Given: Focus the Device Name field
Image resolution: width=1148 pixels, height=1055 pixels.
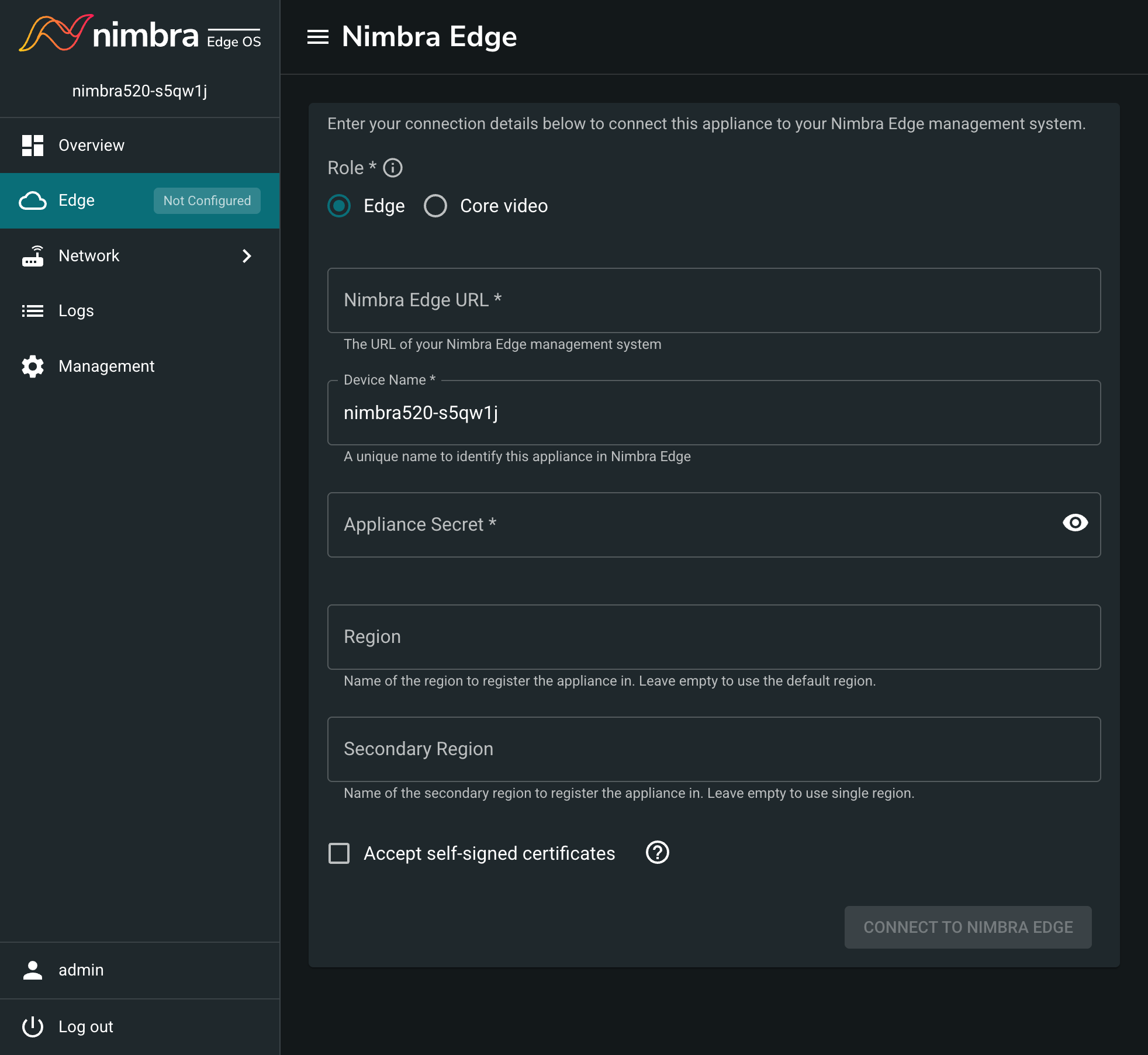Looking at the screenshot, I should point(714,413).
